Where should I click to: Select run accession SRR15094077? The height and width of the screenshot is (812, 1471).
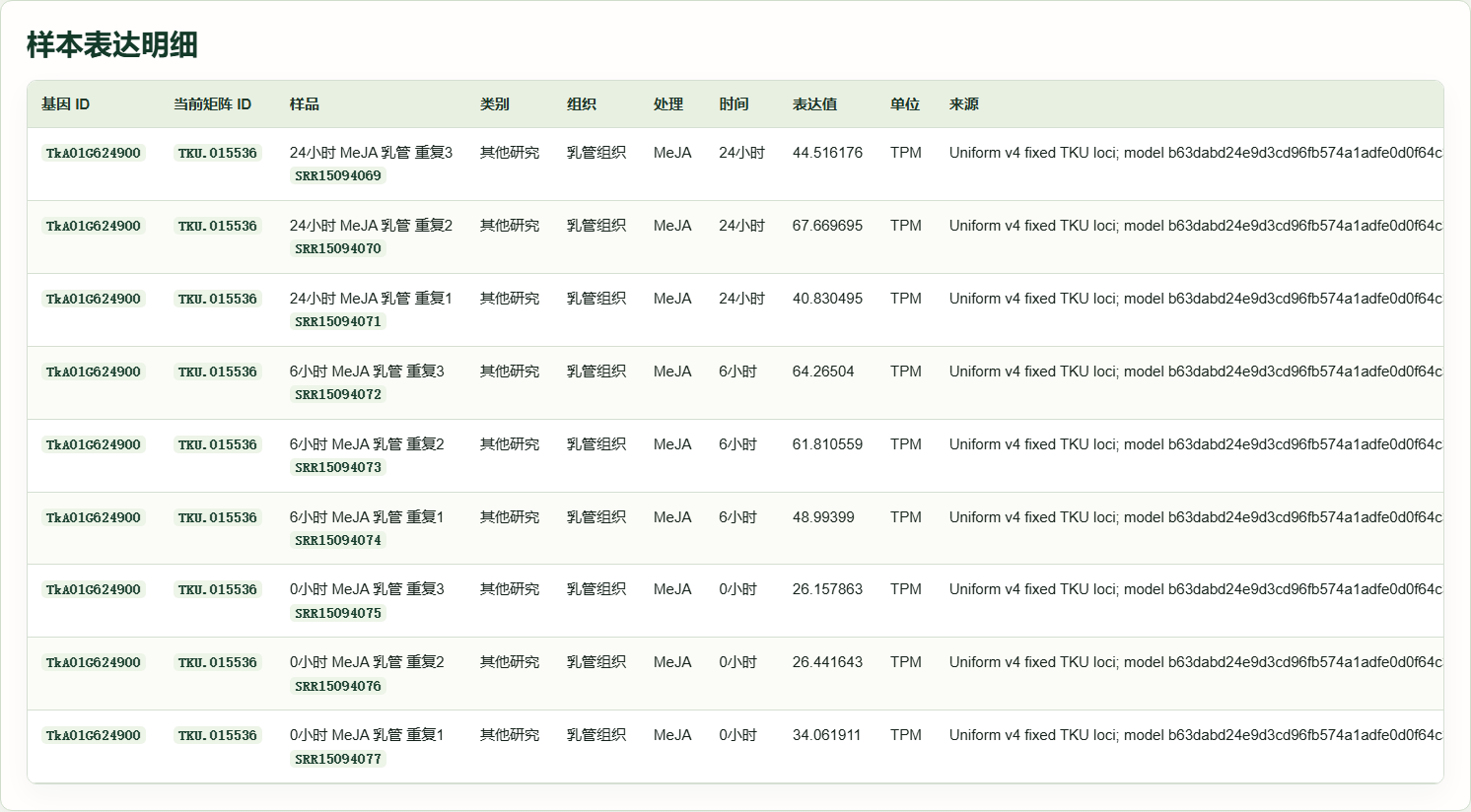click(338, 760)
